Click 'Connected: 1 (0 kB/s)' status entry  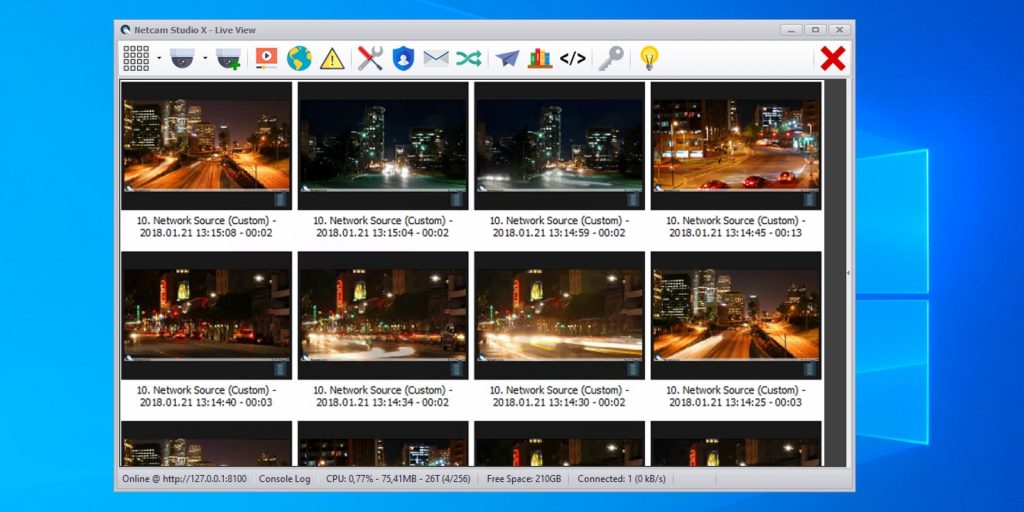tap(621, 479)
